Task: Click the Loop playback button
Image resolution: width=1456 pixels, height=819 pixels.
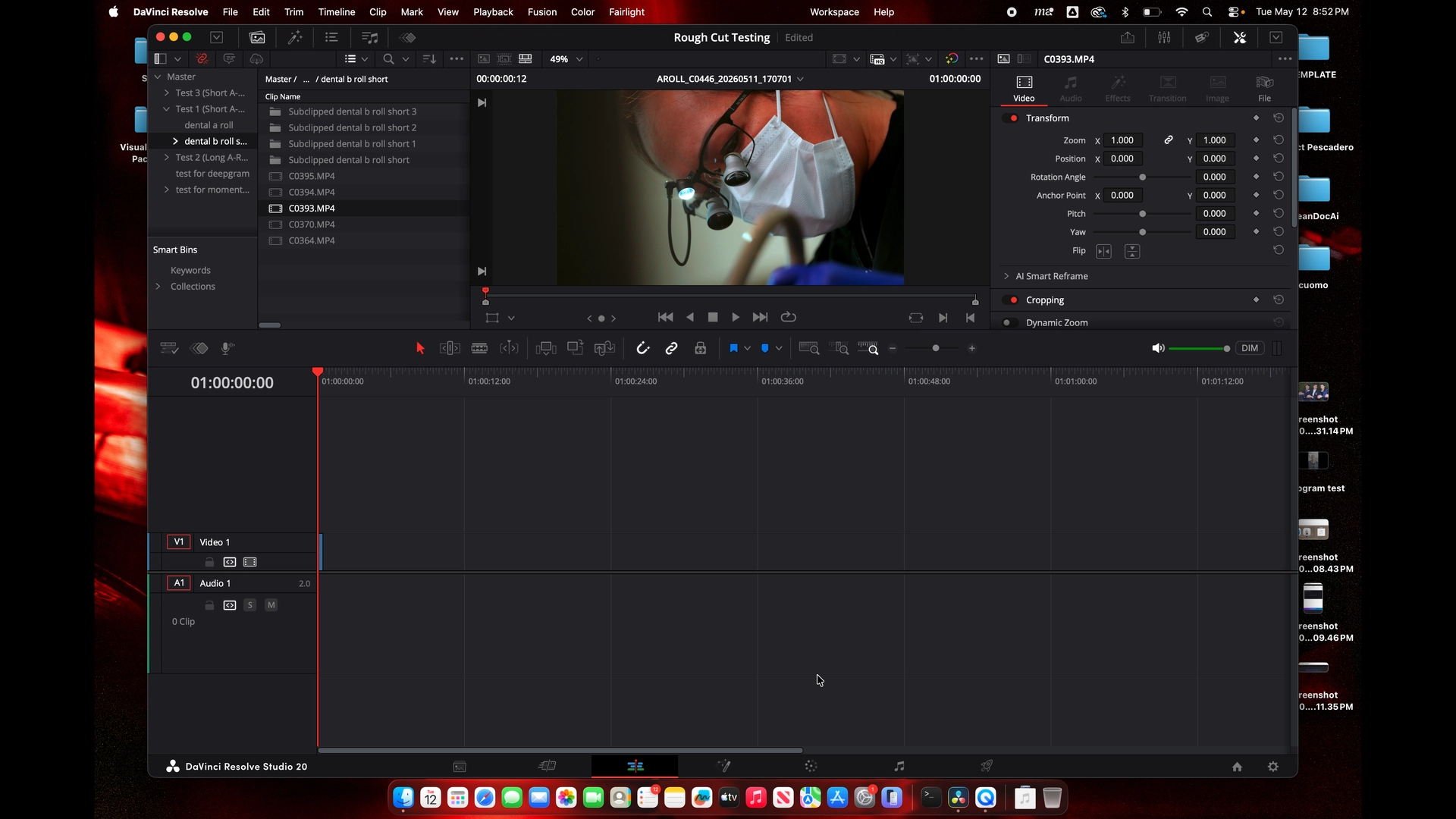Action: pos(789,317)
